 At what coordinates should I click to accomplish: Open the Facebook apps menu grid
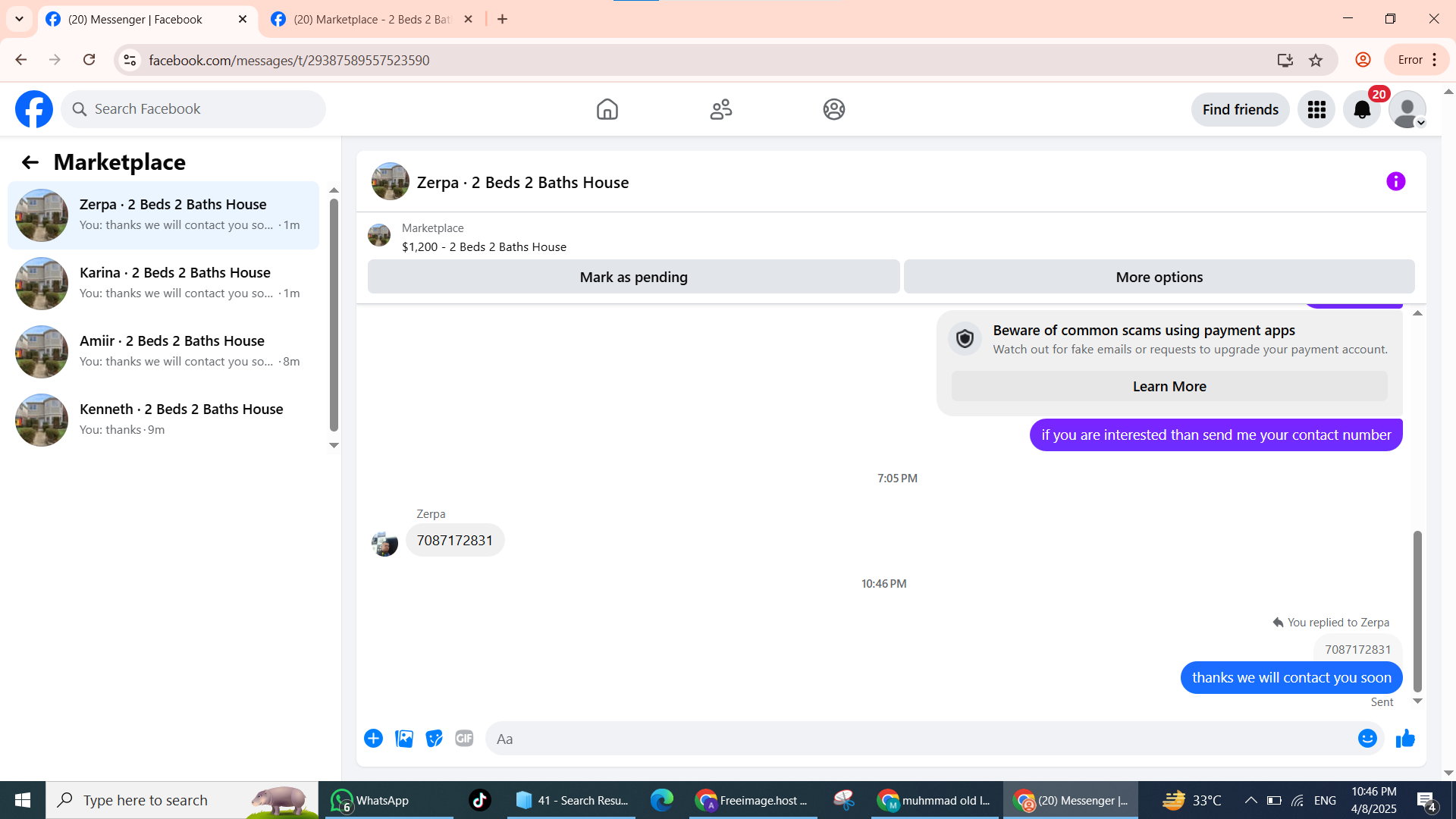(x=1316, y=110)
